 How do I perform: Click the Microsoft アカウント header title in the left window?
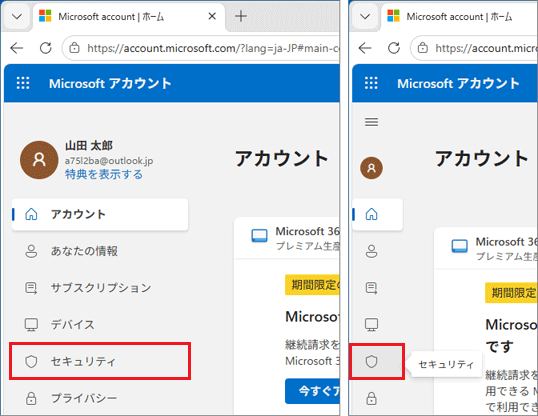pyautogui.click(x=110, y=83)
